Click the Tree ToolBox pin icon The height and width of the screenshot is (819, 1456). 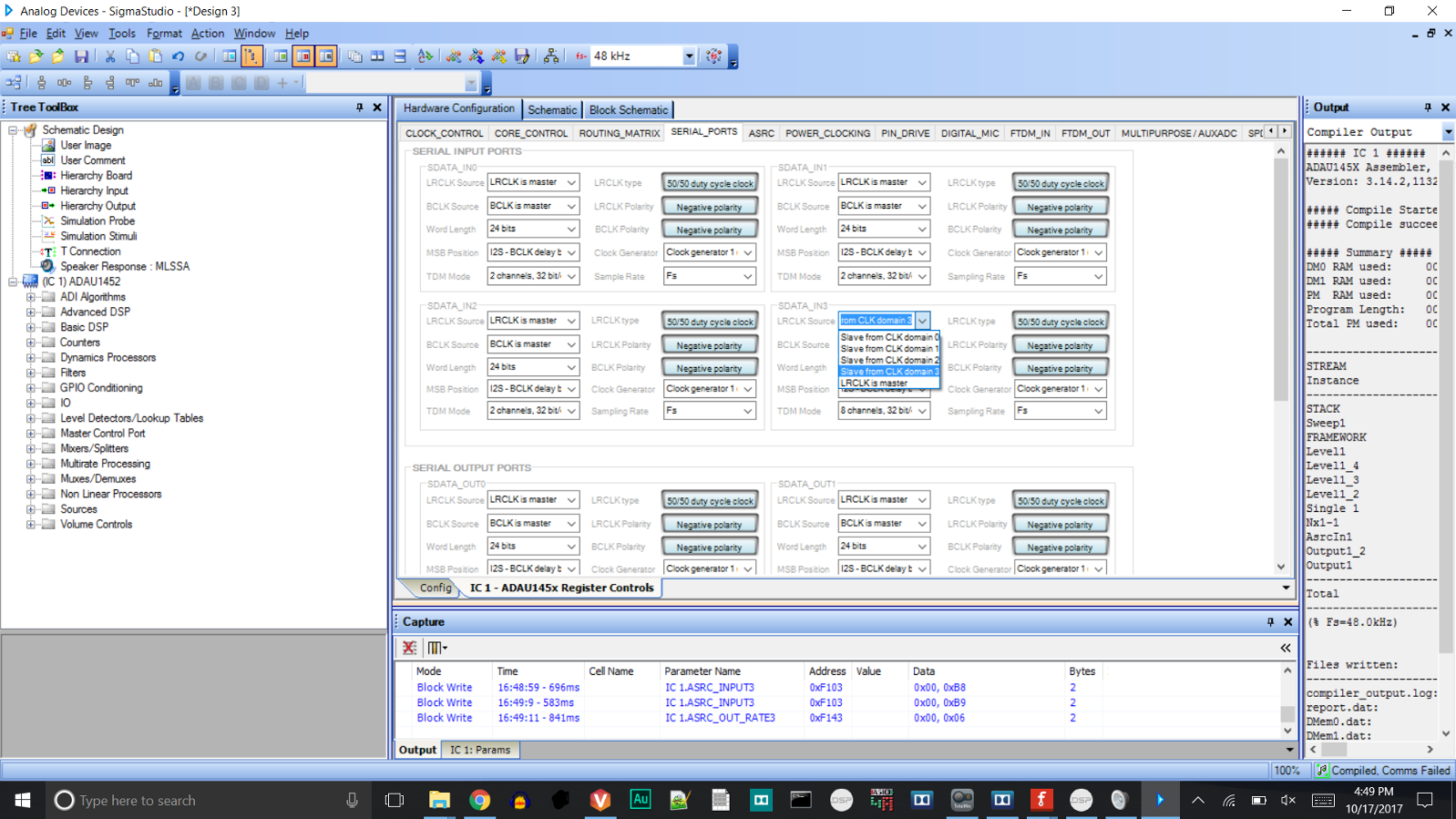360,107
